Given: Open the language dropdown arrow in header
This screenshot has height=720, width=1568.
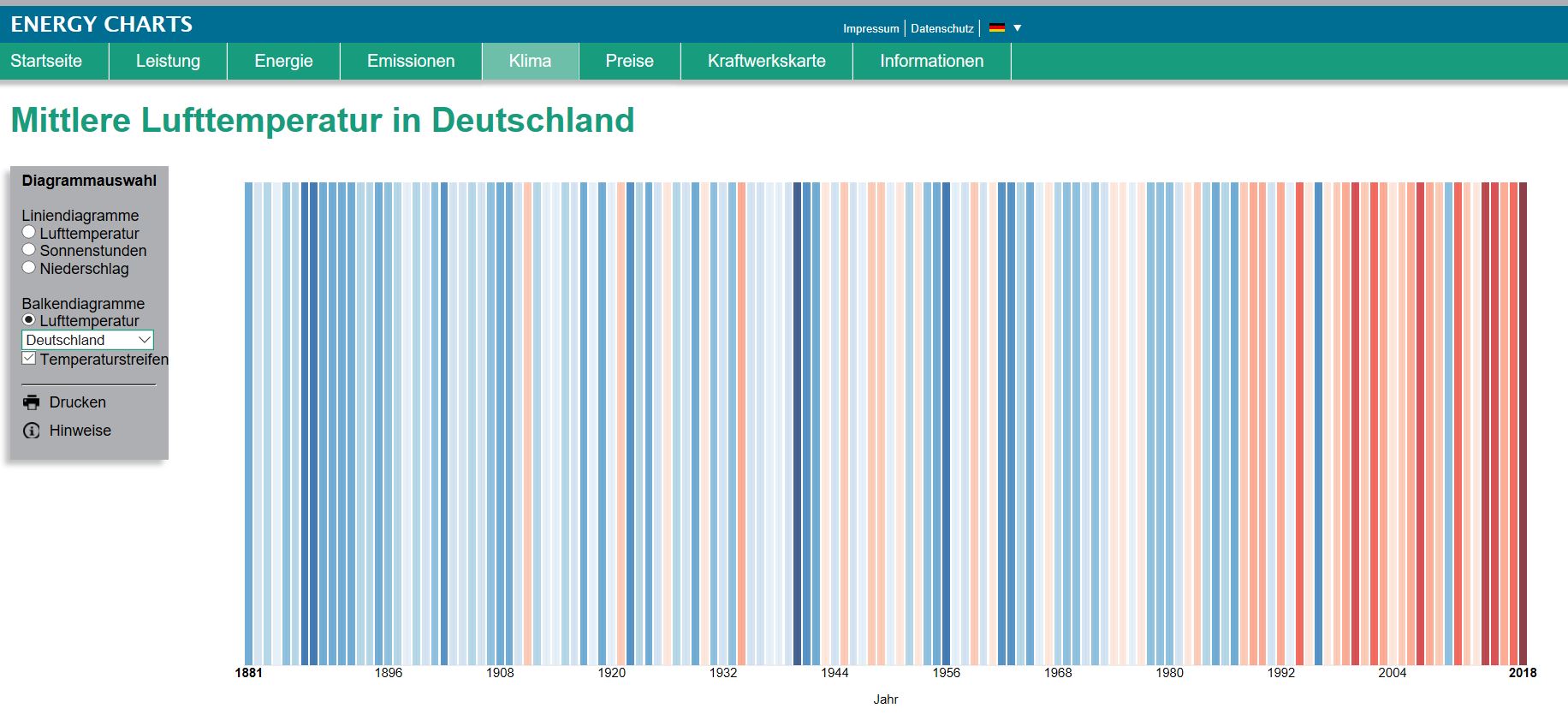Looking at the screenshot, I should point(1018,28).
